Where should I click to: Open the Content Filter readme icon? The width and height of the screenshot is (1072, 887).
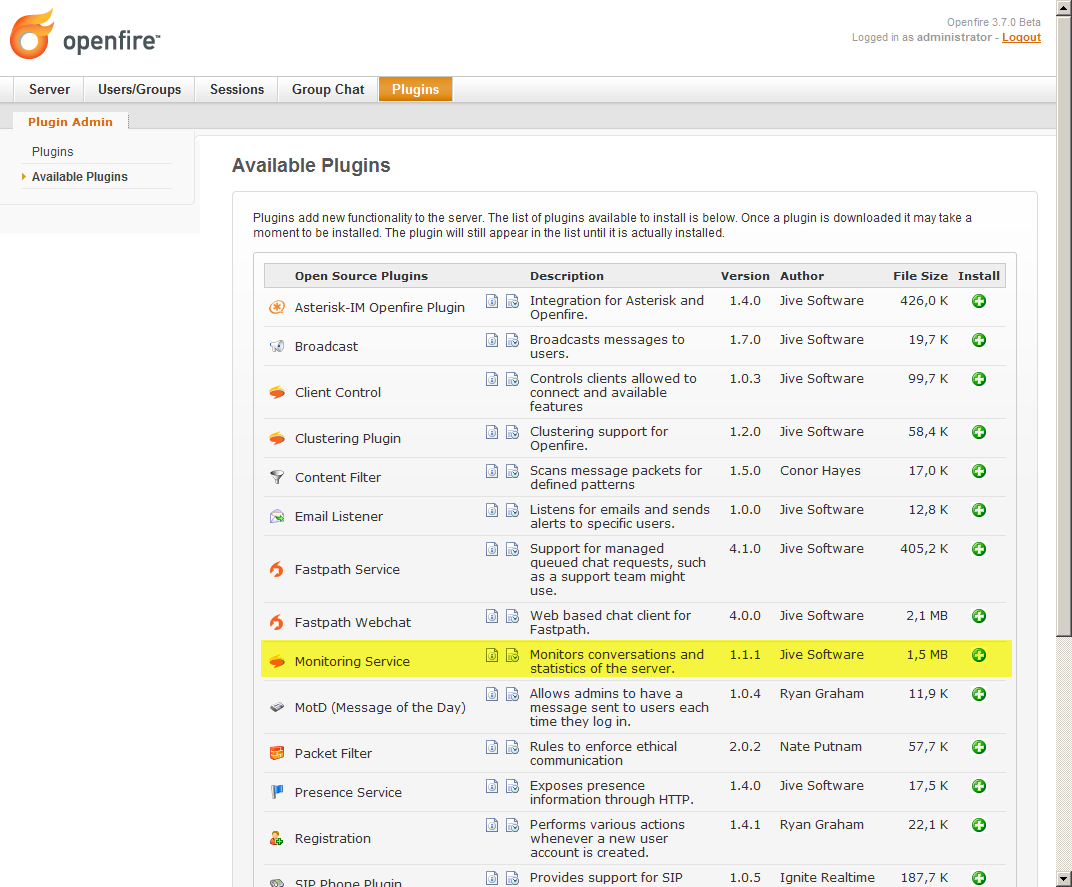(x=492, y=471)
